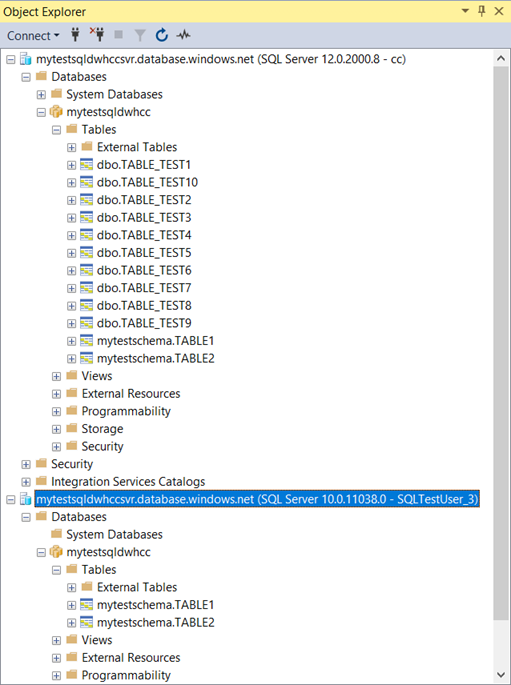Click the Refresh icon in toolbar
Image resolution: width=511 pixels, height=685 pixels.
[162, 35]
